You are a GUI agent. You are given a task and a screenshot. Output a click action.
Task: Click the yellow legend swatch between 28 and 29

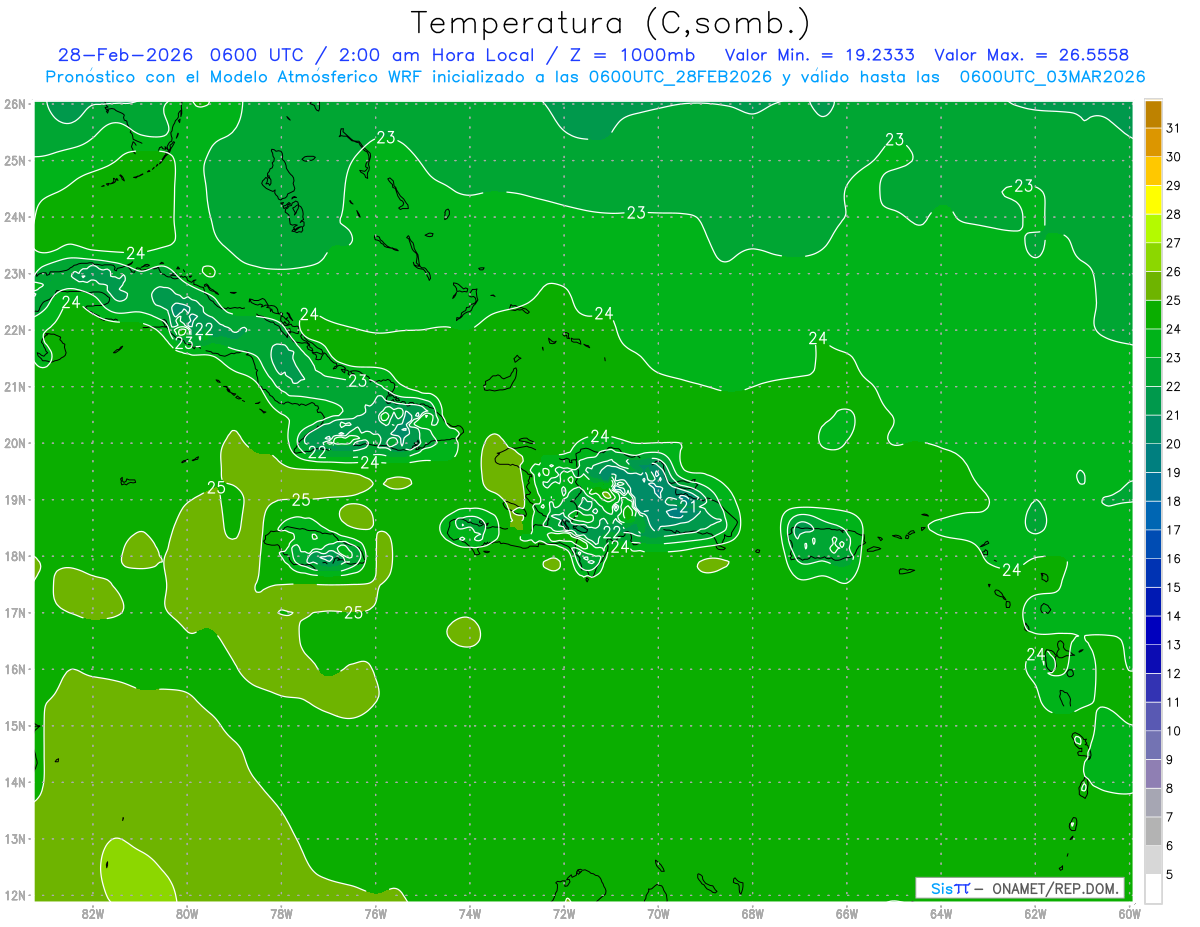coord(1153,200)
